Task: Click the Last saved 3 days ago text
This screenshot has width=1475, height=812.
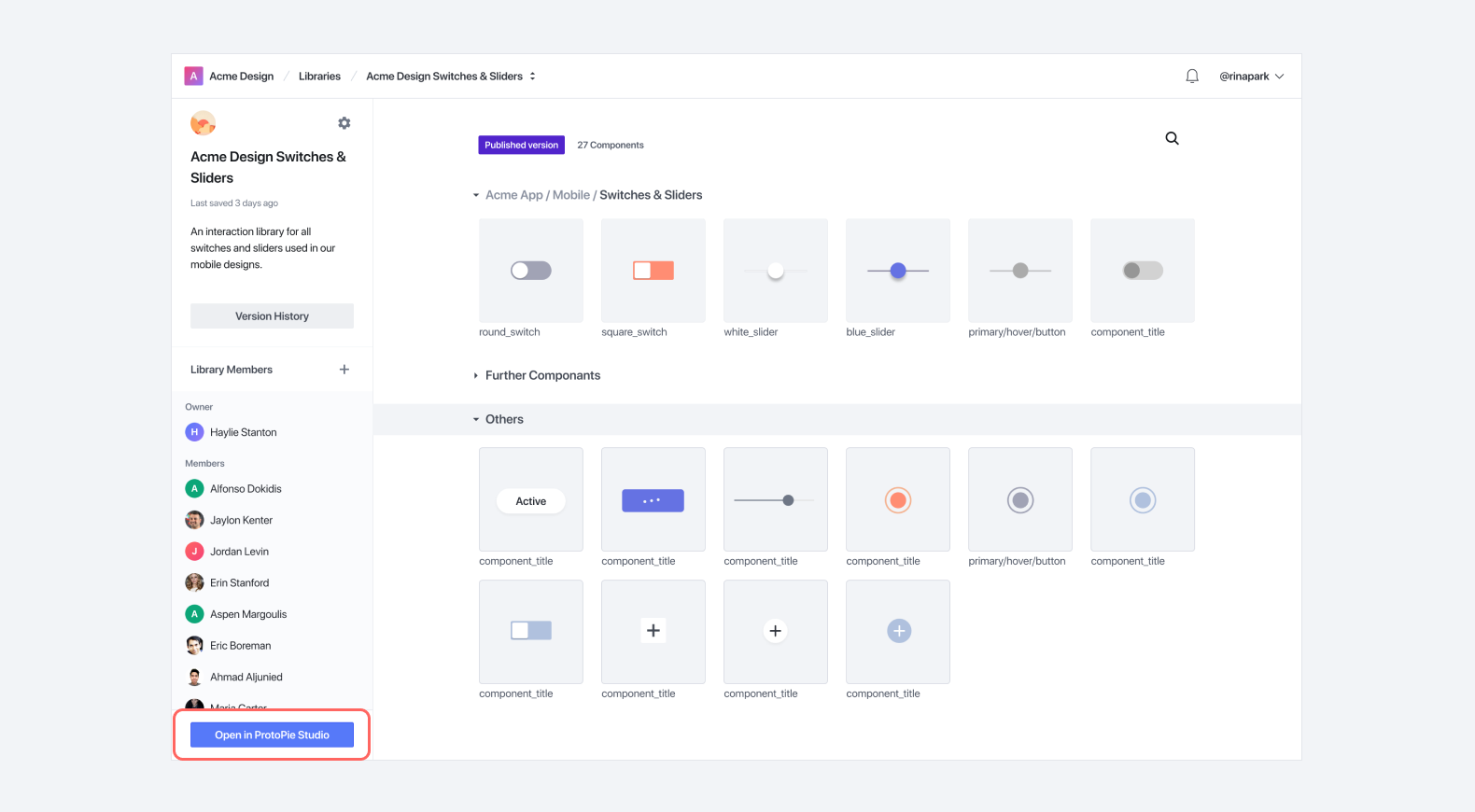Action: [x=234, y=203]
